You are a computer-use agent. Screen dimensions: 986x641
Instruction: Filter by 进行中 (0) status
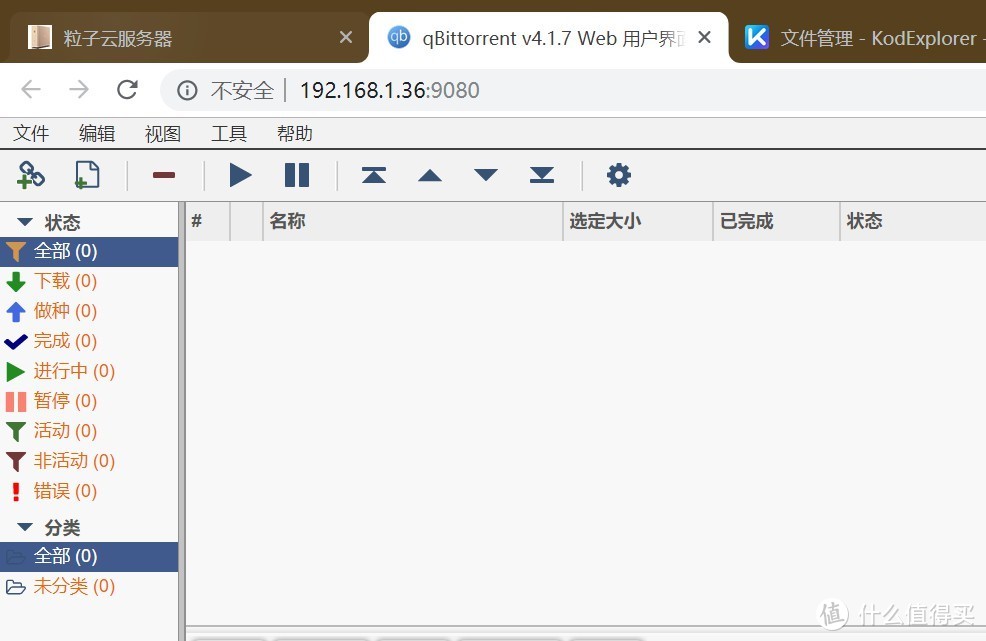click(x=89, y=371)
